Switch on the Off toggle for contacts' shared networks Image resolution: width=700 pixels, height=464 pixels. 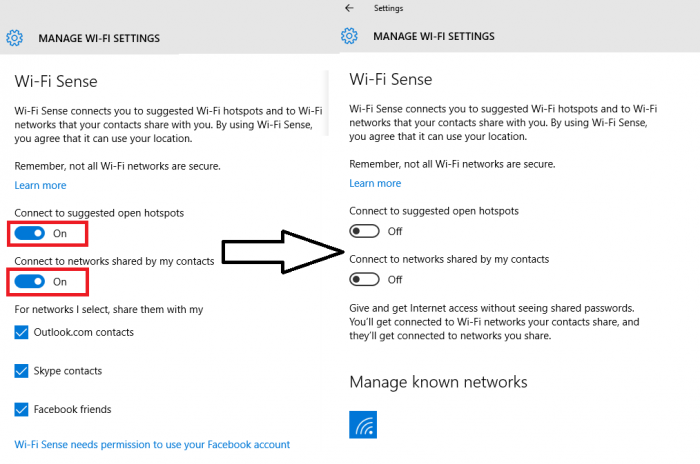click(x=365, y=279)
